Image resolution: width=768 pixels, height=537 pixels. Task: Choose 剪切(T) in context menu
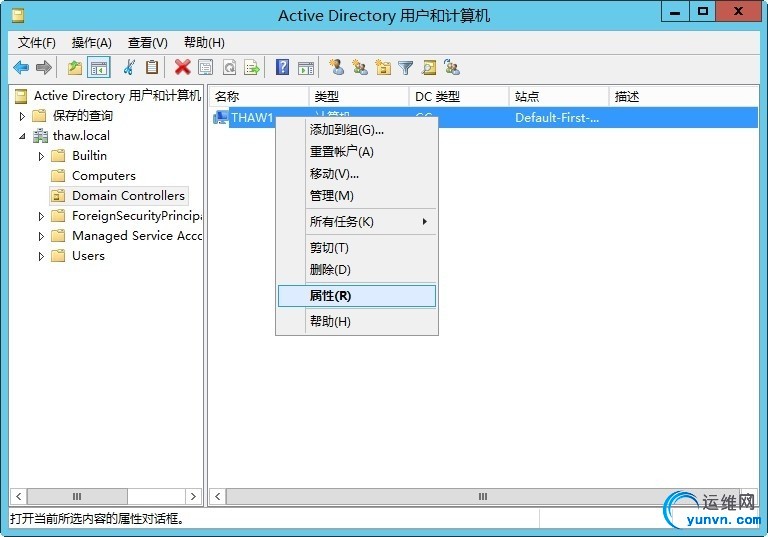tap(357, 248)
